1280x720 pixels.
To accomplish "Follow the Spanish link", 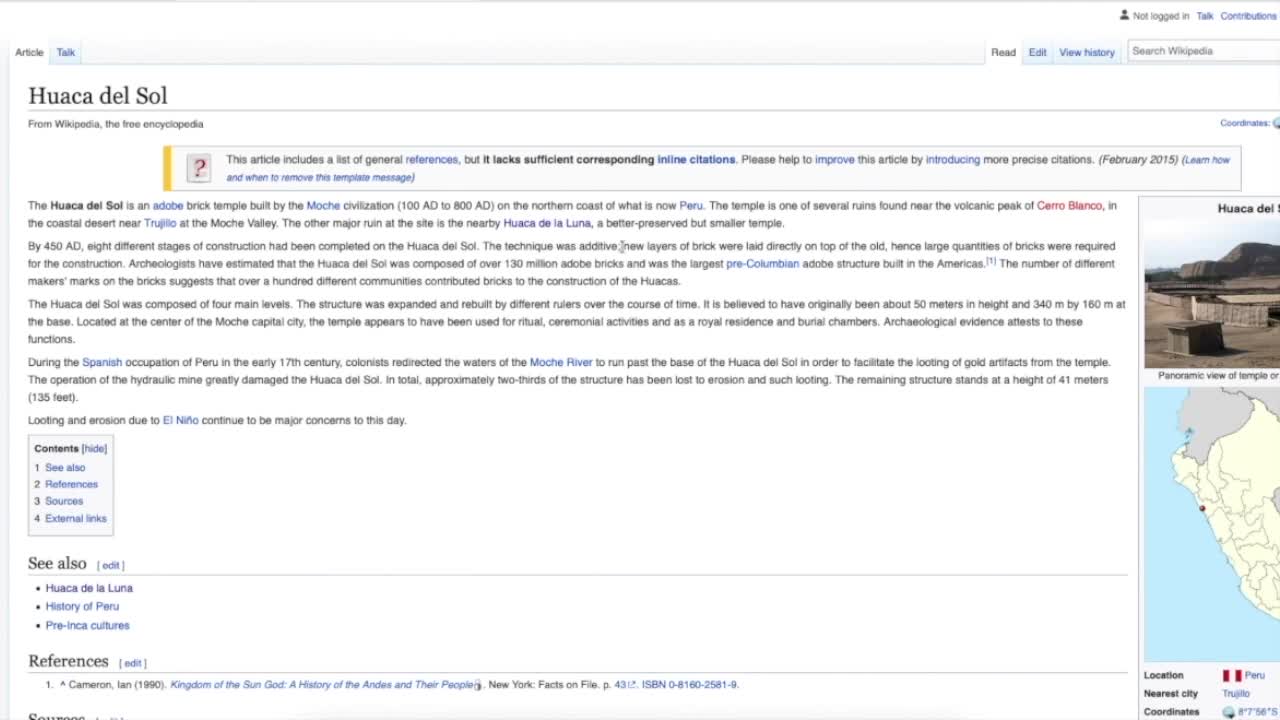I will tap(102, 362).
